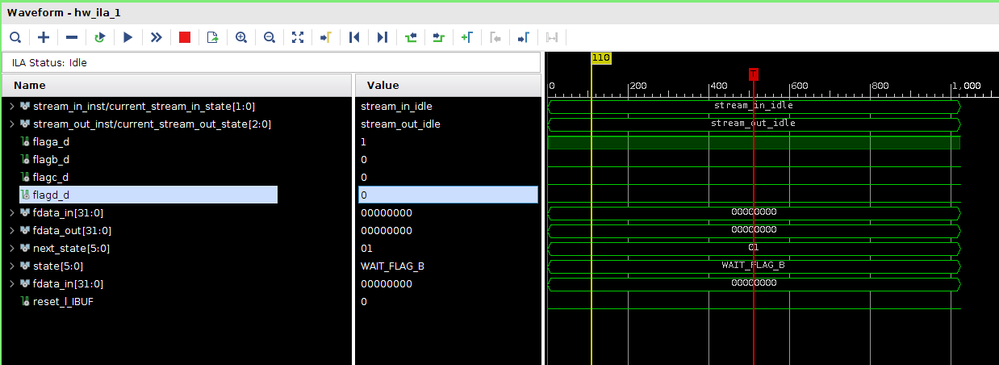Zoom out of the waveform
Screen dimensions: 999x365
[x=270, y=38]
